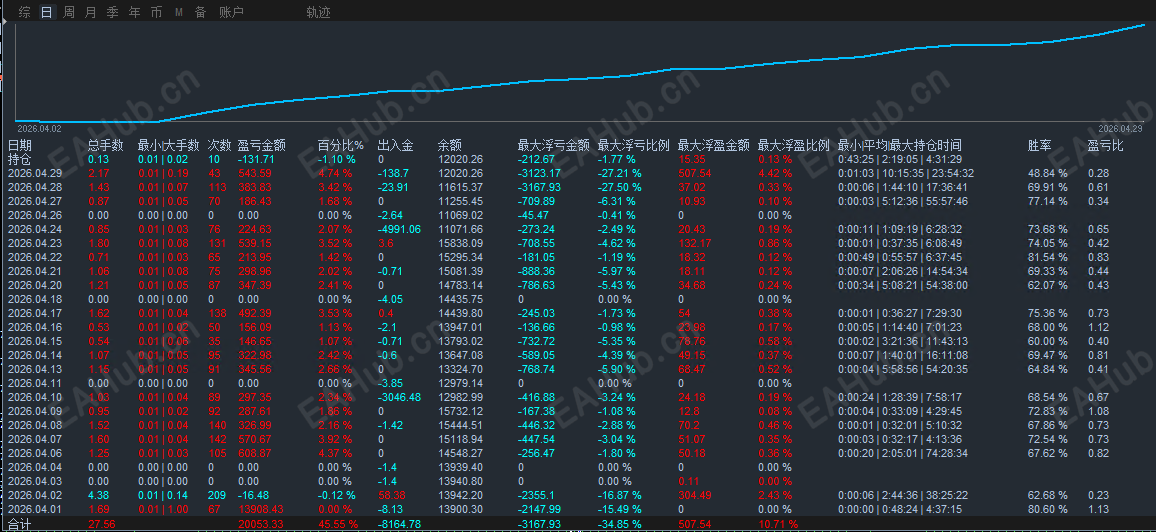Select the 2026.04.17 date row

click(35, 313)
